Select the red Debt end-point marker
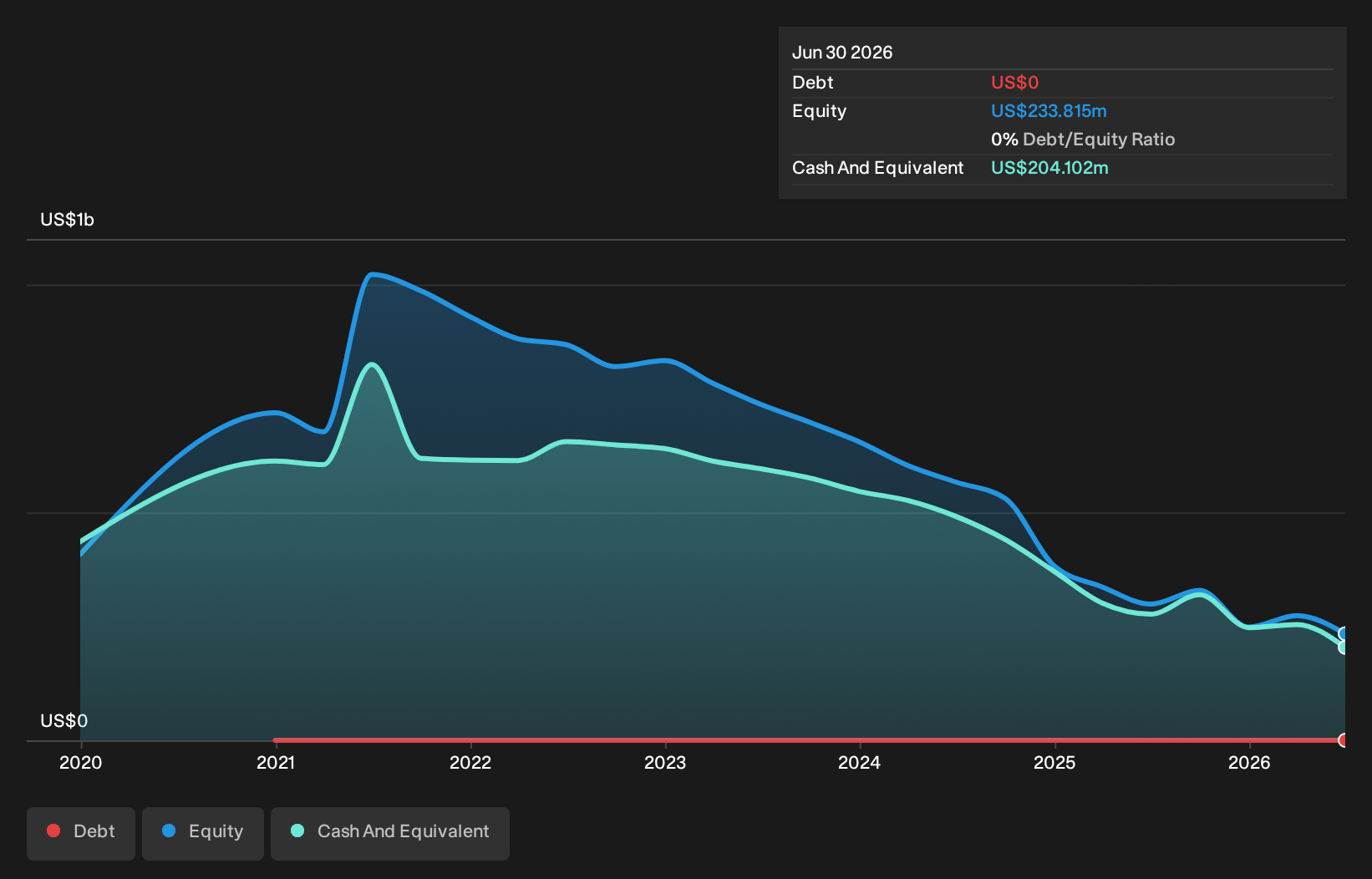This screenshot has width=1372, height=879. coord(1344,740)
